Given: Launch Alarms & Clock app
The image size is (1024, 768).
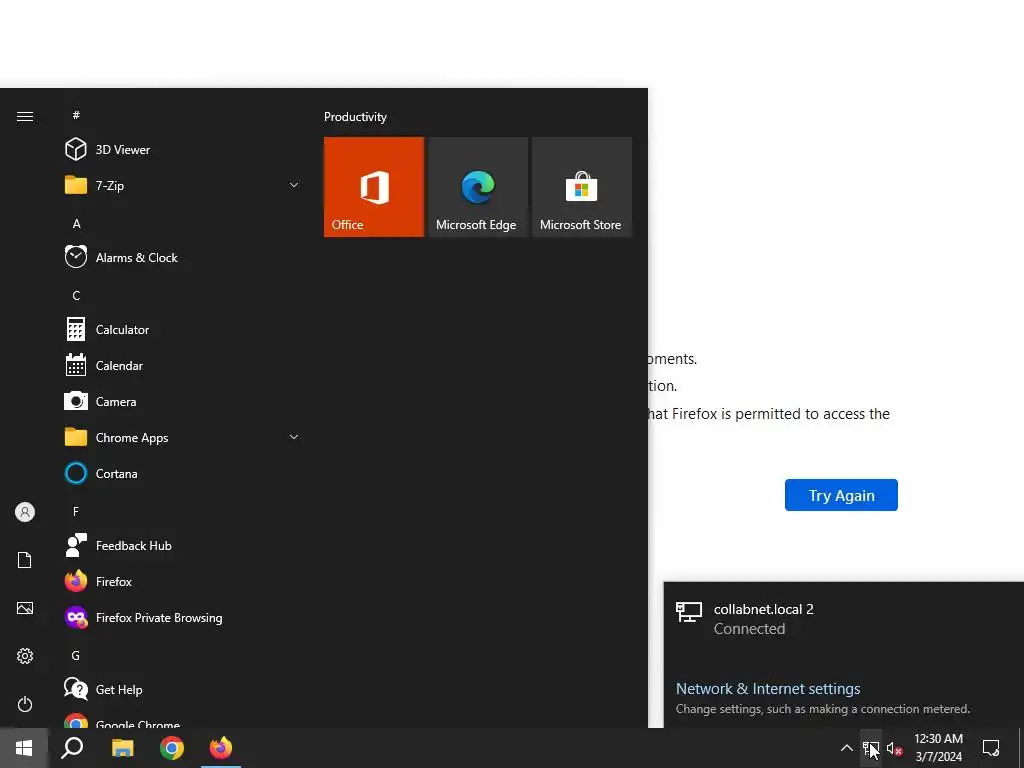Looking at the screenshot, I should pyautogui.click(x=182, y=257).
